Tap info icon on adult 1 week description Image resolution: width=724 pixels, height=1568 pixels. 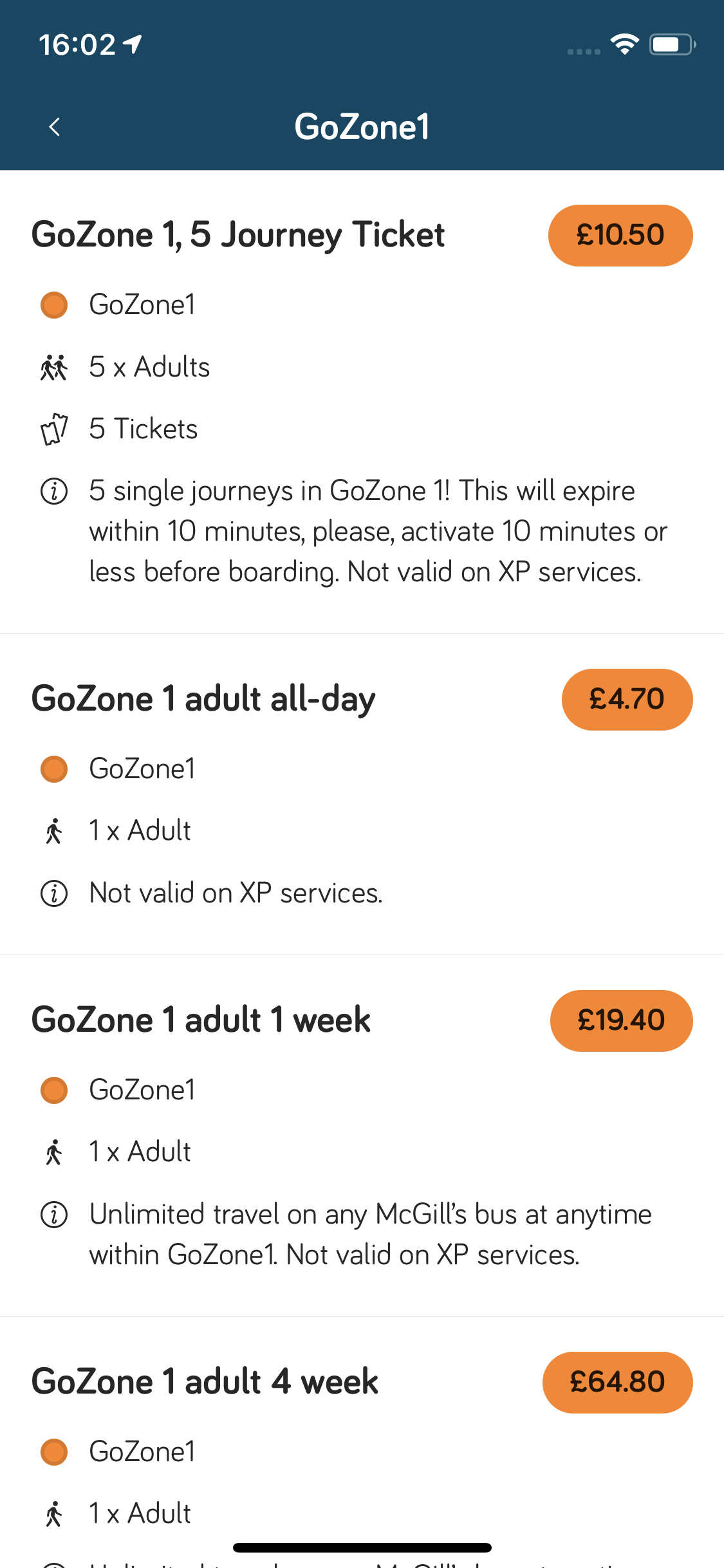[54, 1215]
